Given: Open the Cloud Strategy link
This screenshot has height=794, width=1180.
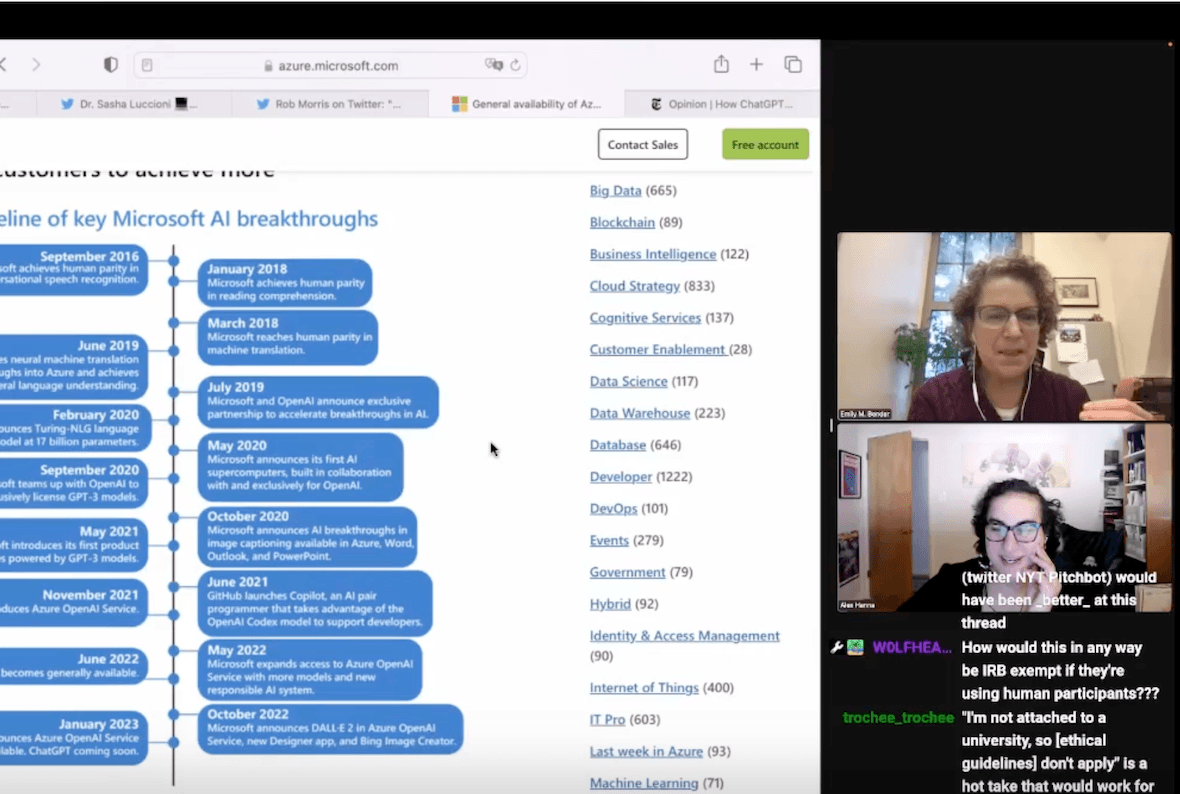Looking at the screenshot, I should pos(635,286).
